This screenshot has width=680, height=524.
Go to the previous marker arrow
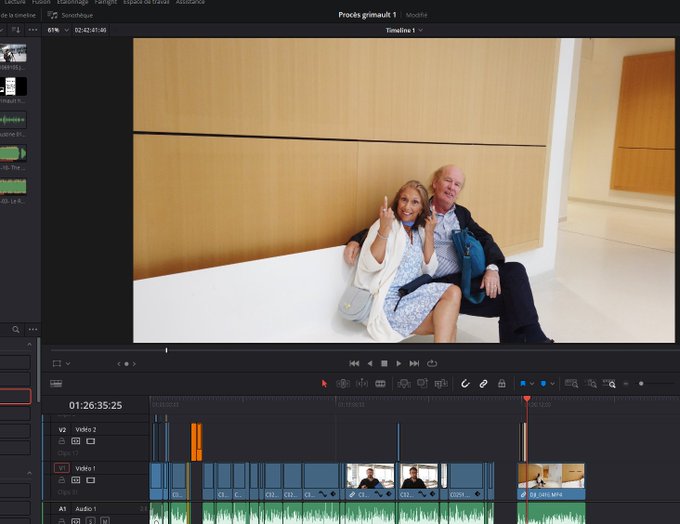(x=119, y=364)
